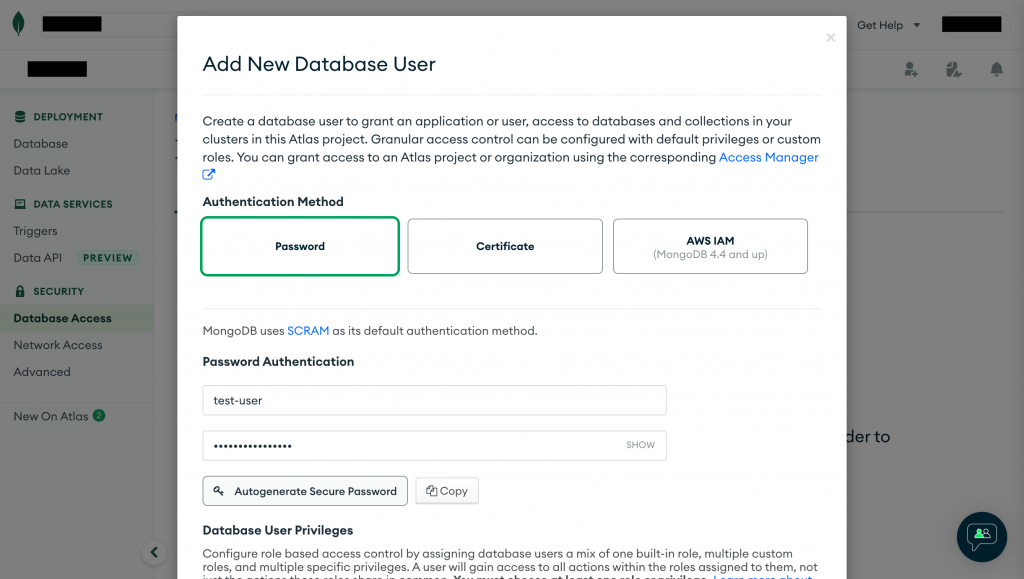The height and width of the screenshot is (579, 1024).
Task: Open the invite user icon
Action: coord(911,69)
